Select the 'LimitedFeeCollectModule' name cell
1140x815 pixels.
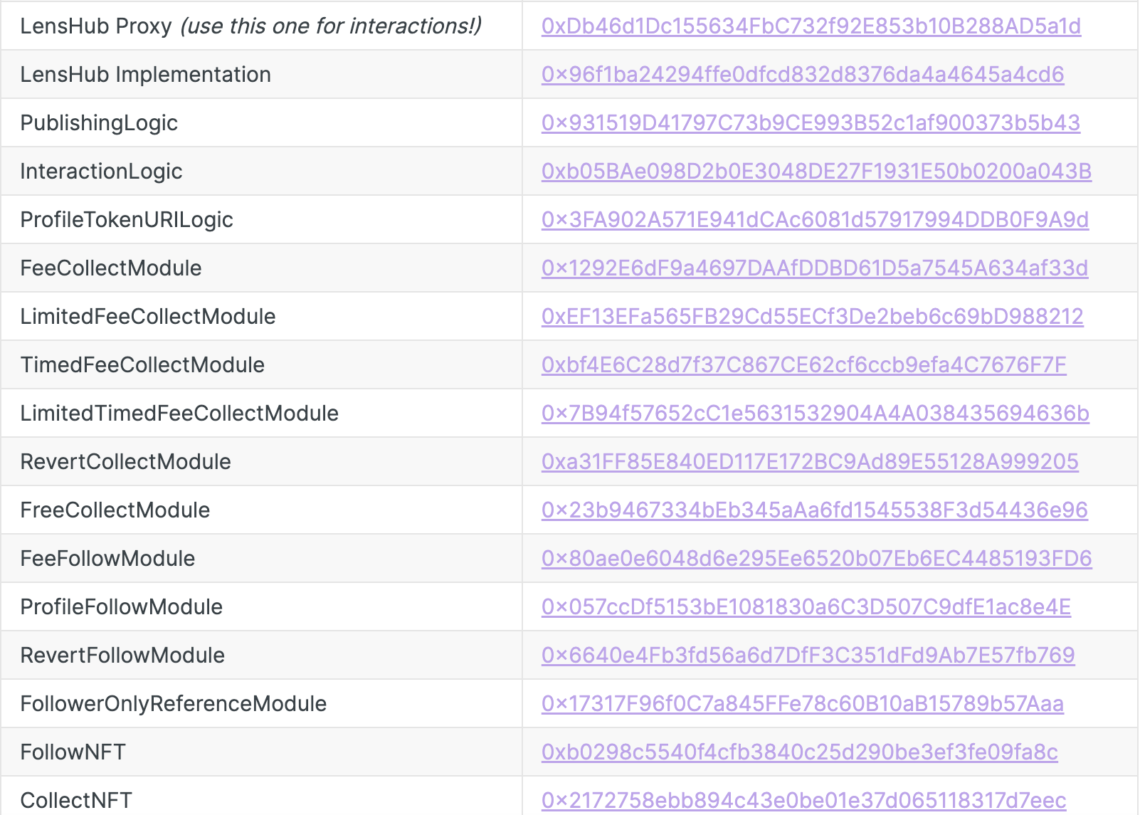pyautogui.click(x=262, y=316)
